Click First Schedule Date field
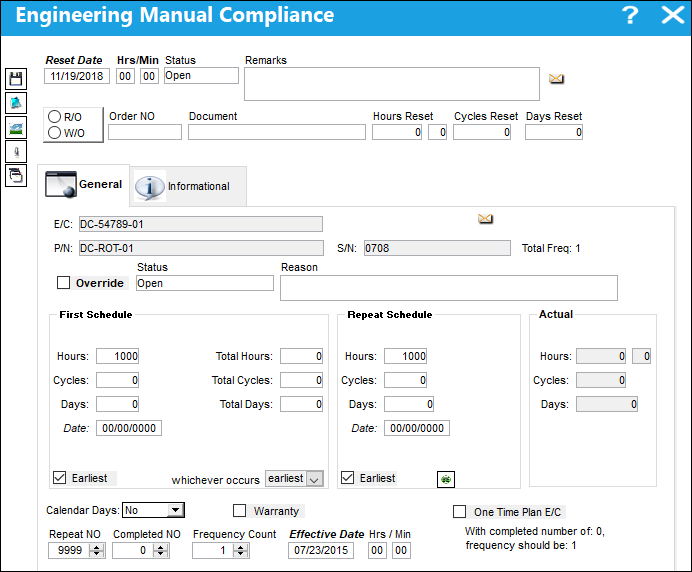The width and height of the screenshot is (692, 572). (x=129, y=428)
